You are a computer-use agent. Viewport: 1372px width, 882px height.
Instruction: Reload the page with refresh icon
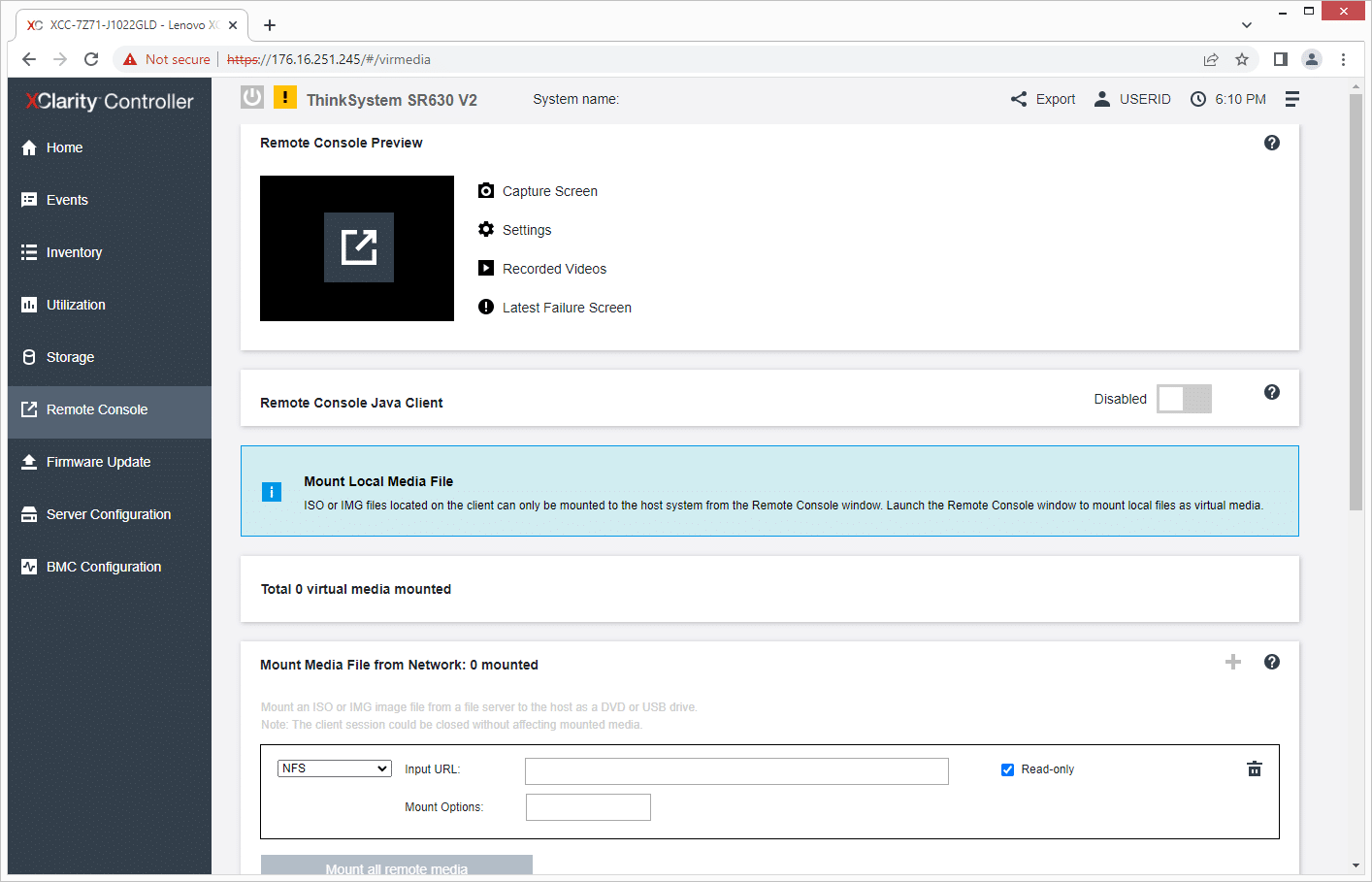pos(91,59)
